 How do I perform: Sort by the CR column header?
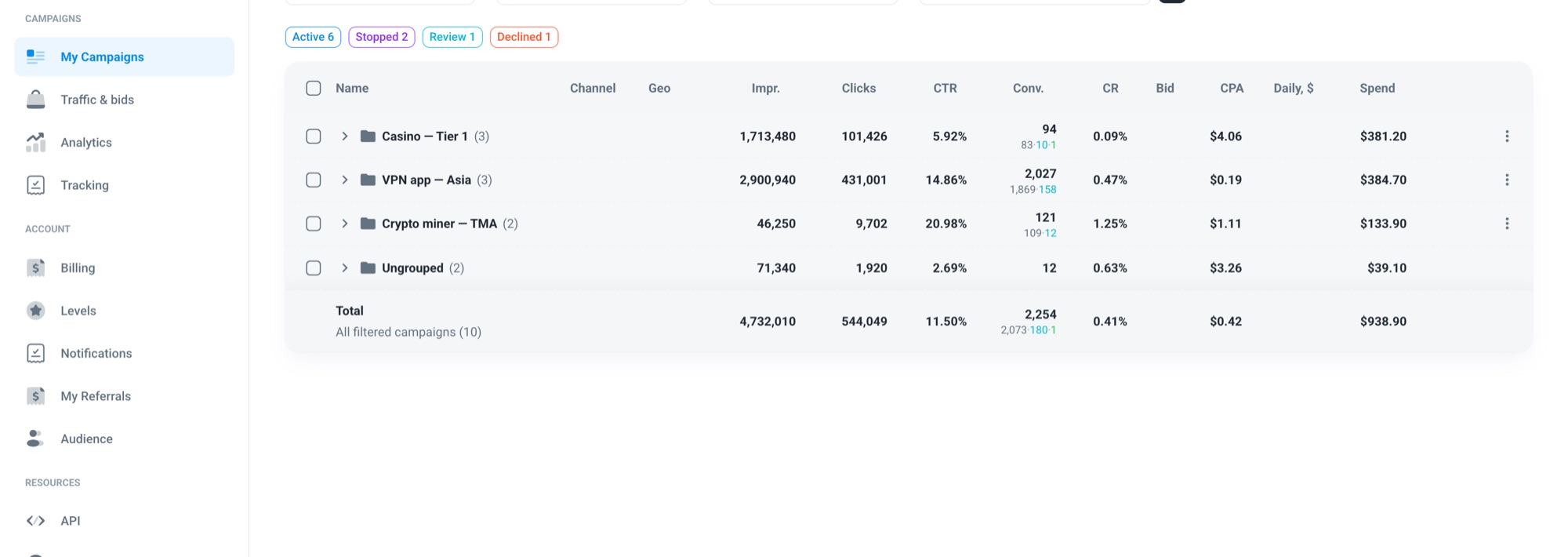(x=1110, y=88)
